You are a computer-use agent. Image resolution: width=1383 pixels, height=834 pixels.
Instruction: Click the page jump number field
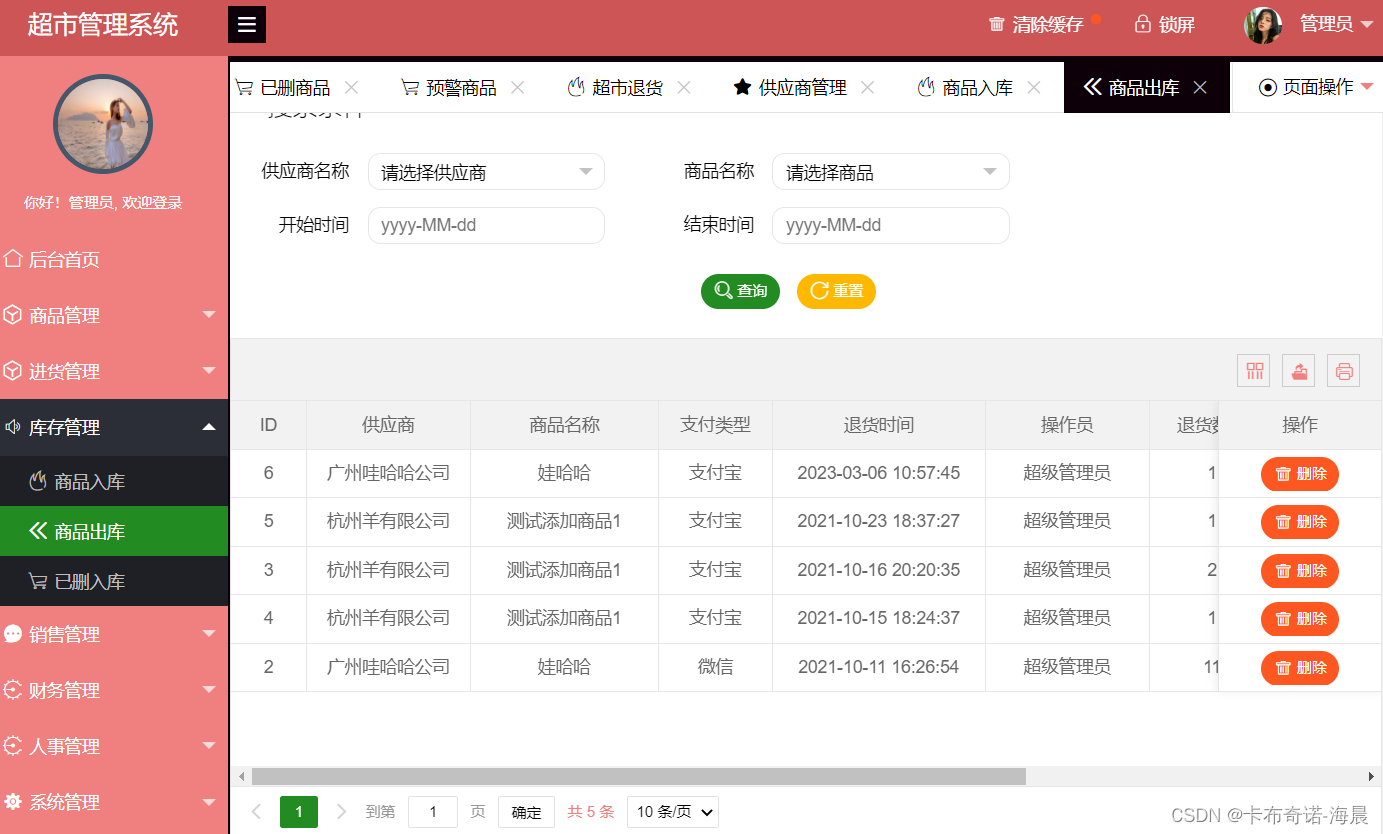tap(433, 812)
